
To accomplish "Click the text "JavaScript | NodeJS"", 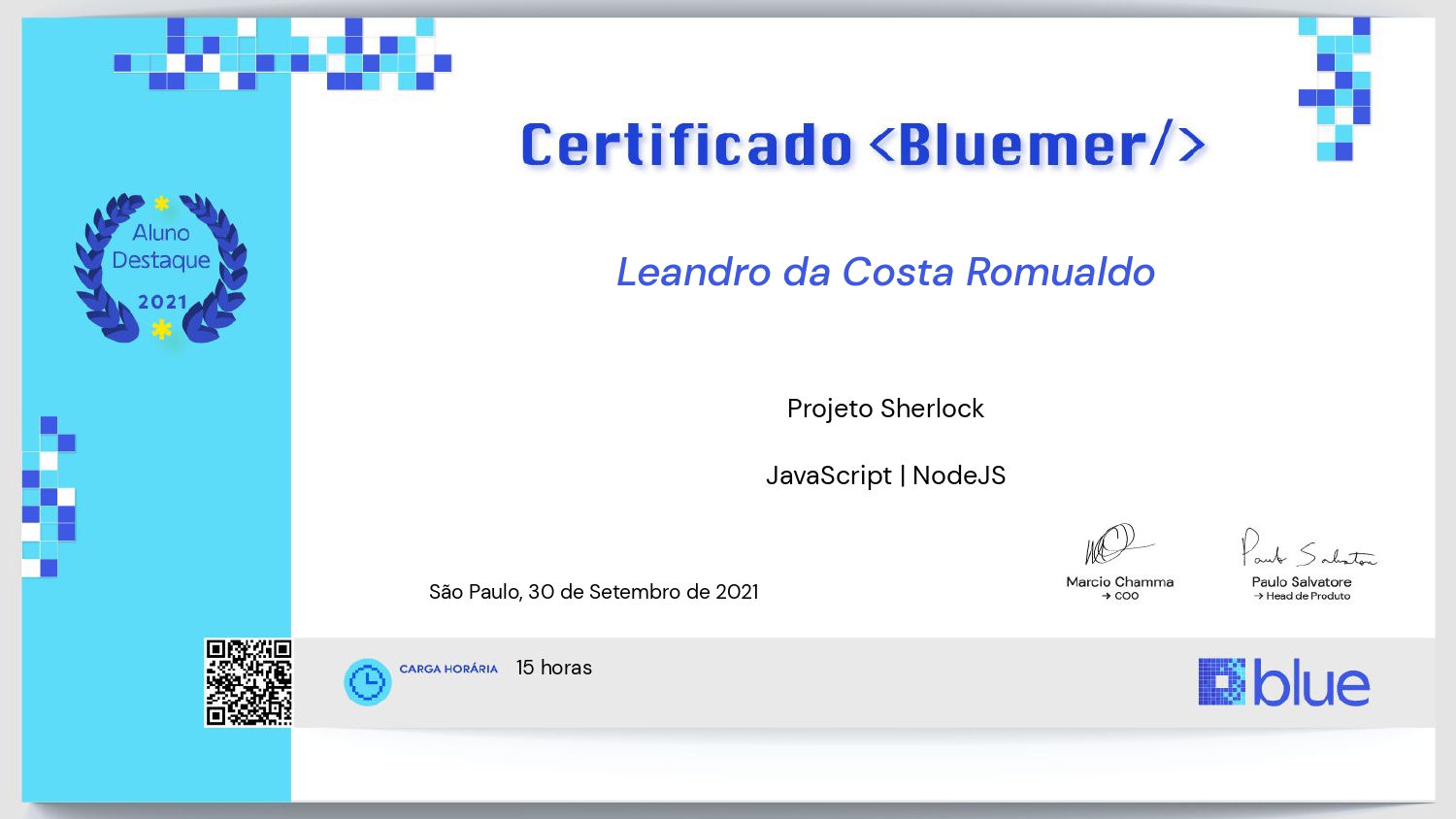I will pos(885,475).
